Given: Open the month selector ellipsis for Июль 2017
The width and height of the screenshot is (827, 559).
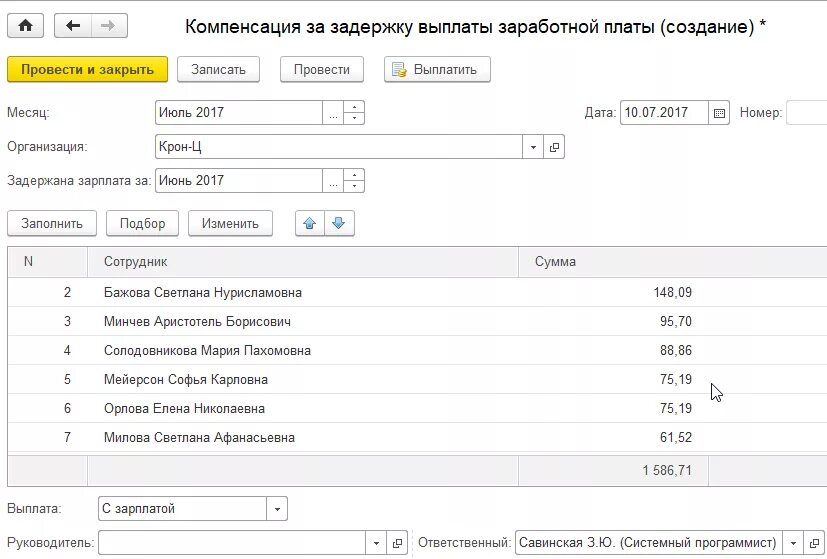Looking at the screenshot, I should (333, 113).
